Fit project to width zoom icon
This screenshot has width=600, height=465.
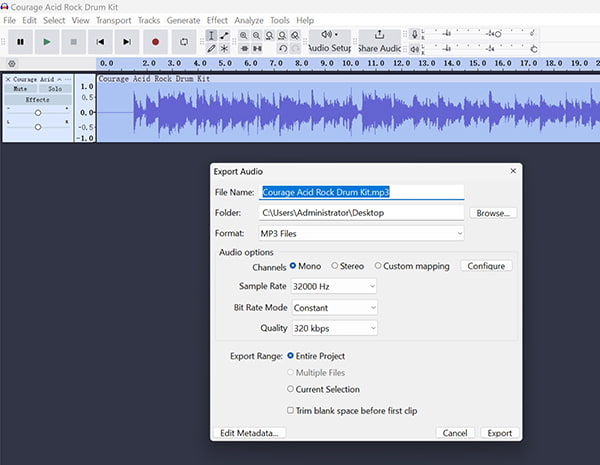pos(282,36)
